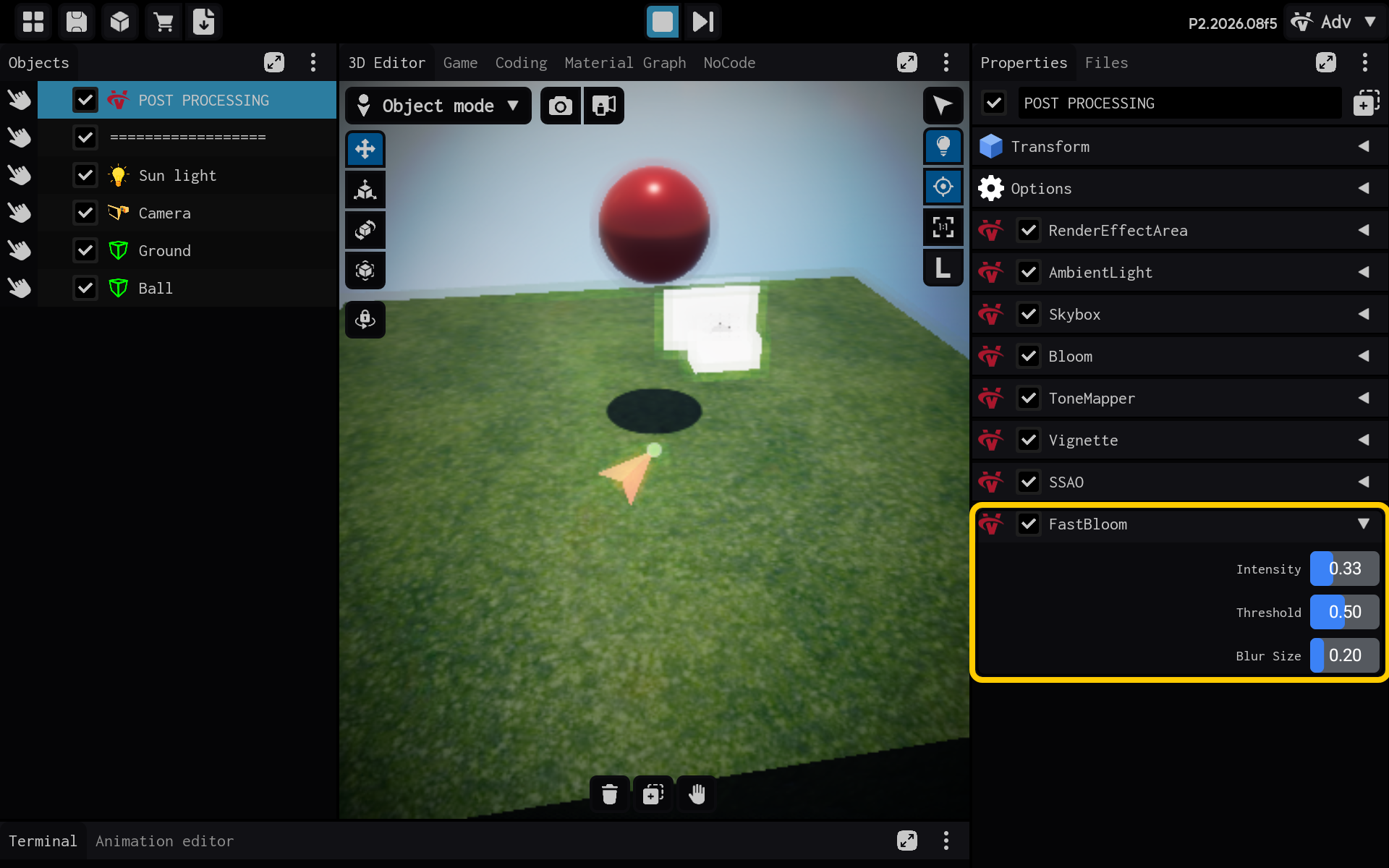Open the shopping cart store icon
This screenshot has height=868, width=1389.
[x=163, y=22]
